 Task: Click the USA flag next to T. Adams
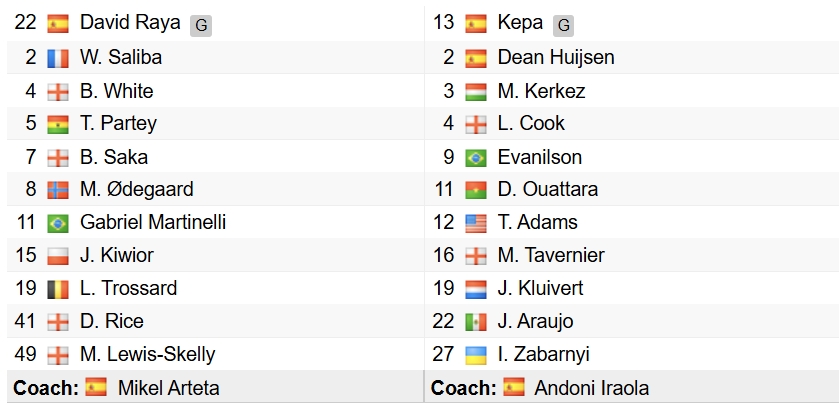(476, 223)
